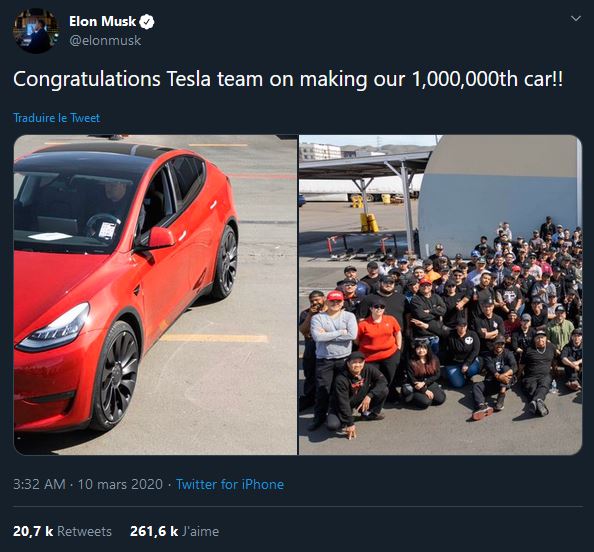Open the red Tesla car photo

tap(155, 295)
